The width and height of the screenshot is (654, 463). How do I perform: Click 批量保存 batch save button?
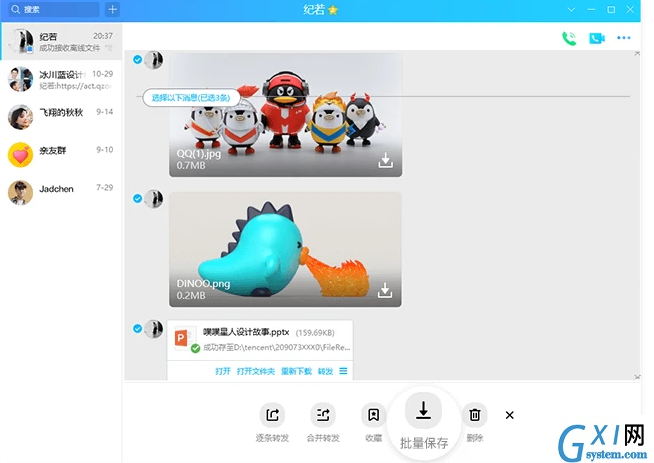pyautogui.click(x=424, y=424)
